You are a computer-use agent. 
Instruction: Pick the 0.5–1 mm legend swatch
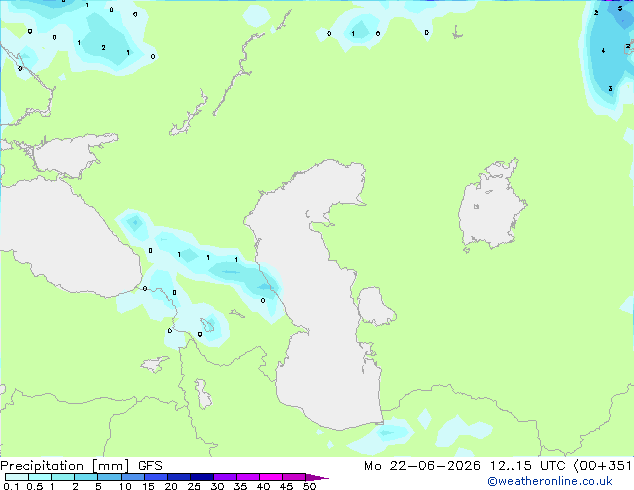coord(40,477)
